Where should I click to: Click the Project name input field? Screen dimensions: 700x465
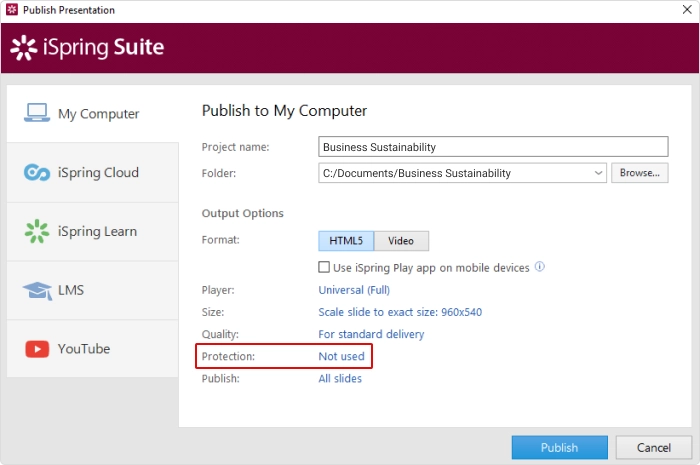(493, 147)
